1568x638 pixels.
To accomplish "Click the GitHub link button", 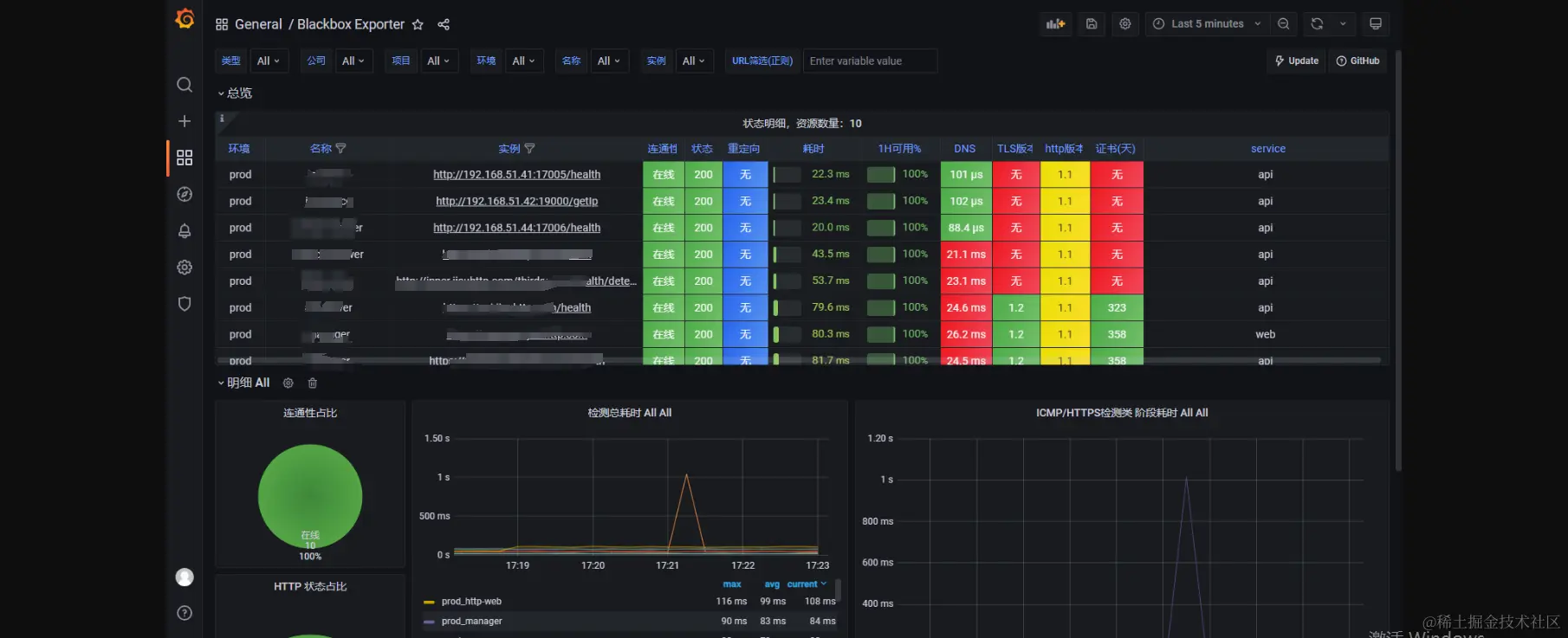I will coord(1357,61).
